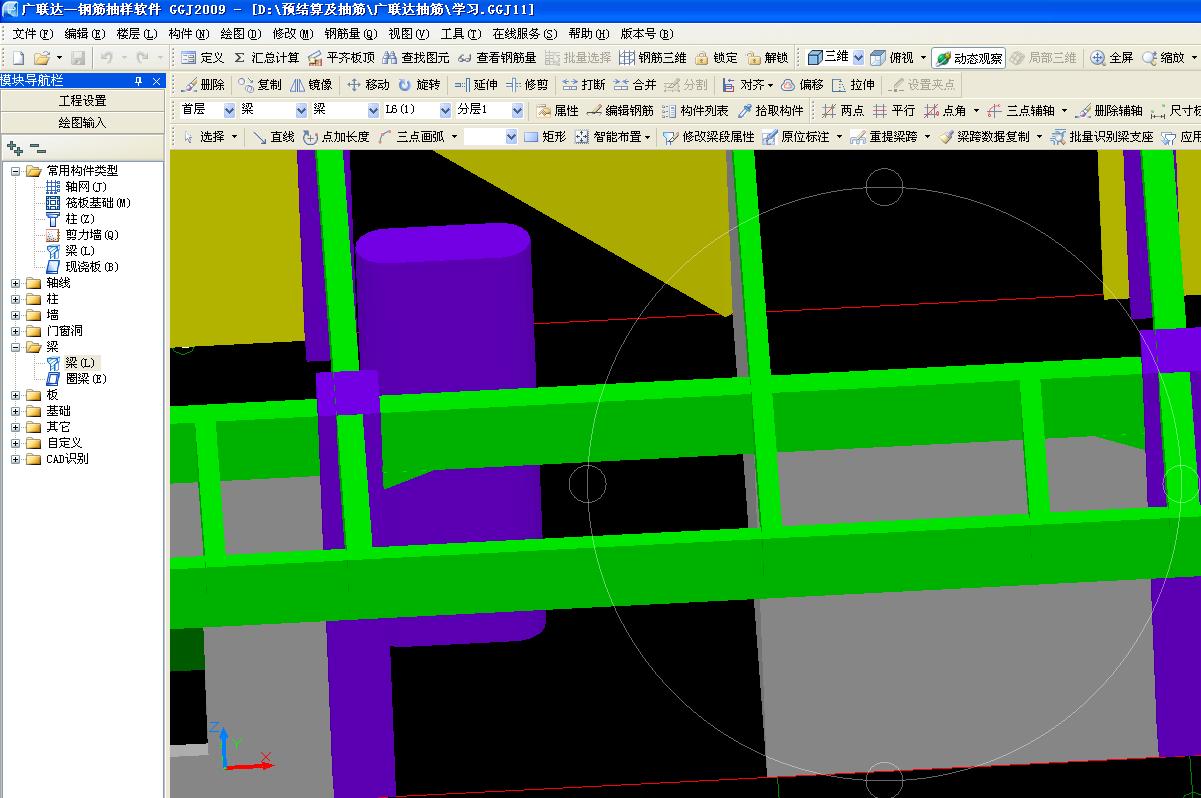The width and height of the screenshot is (1201, 798).
Task: Click the 拾取构件 eyedropper tool
Action: [745, 111]
